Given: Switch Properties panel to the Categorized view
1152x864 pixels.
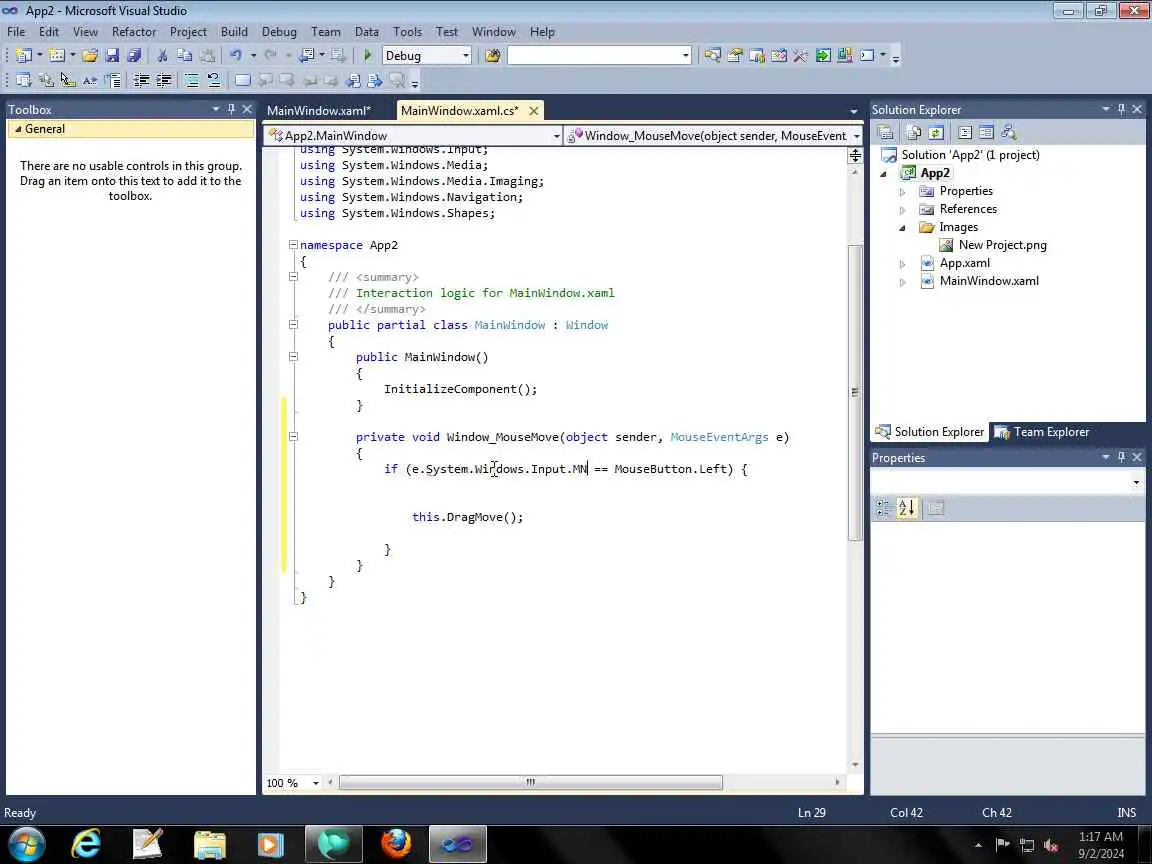Looking at the screenshot, I should click(883, 508).
